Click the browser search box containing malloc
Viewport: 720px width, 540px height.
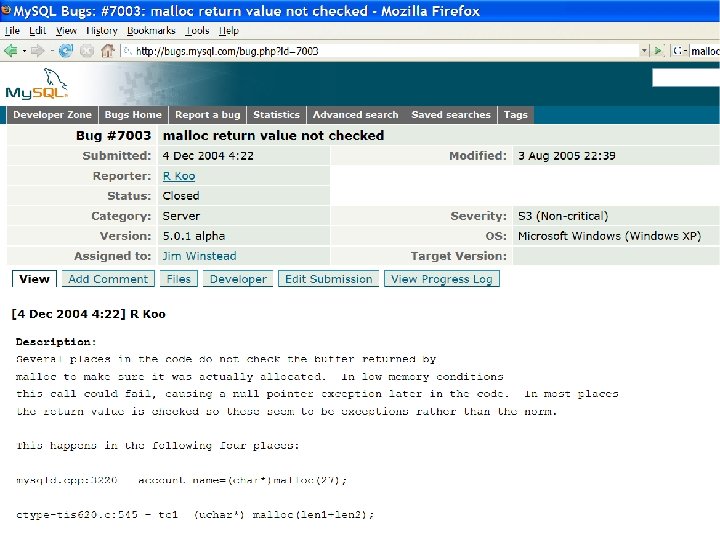click(x=705, y=51)
